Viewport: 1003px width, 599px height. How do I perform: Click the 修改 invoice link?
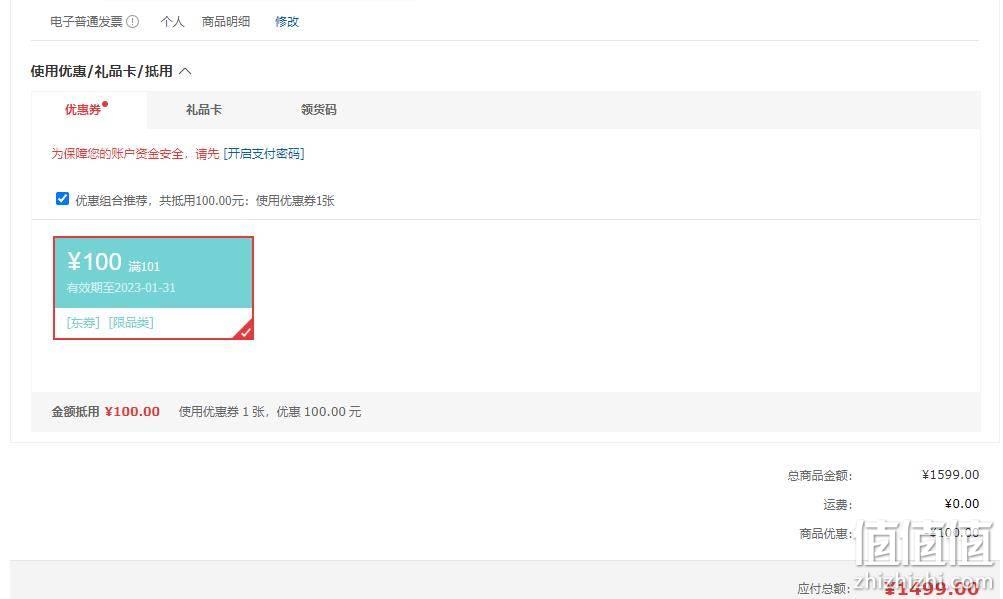287,22
